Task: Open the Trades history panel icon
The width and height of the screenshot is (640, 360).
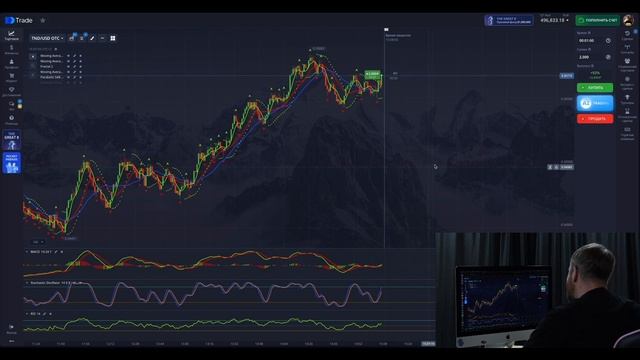Action: [x=627, y=35]
